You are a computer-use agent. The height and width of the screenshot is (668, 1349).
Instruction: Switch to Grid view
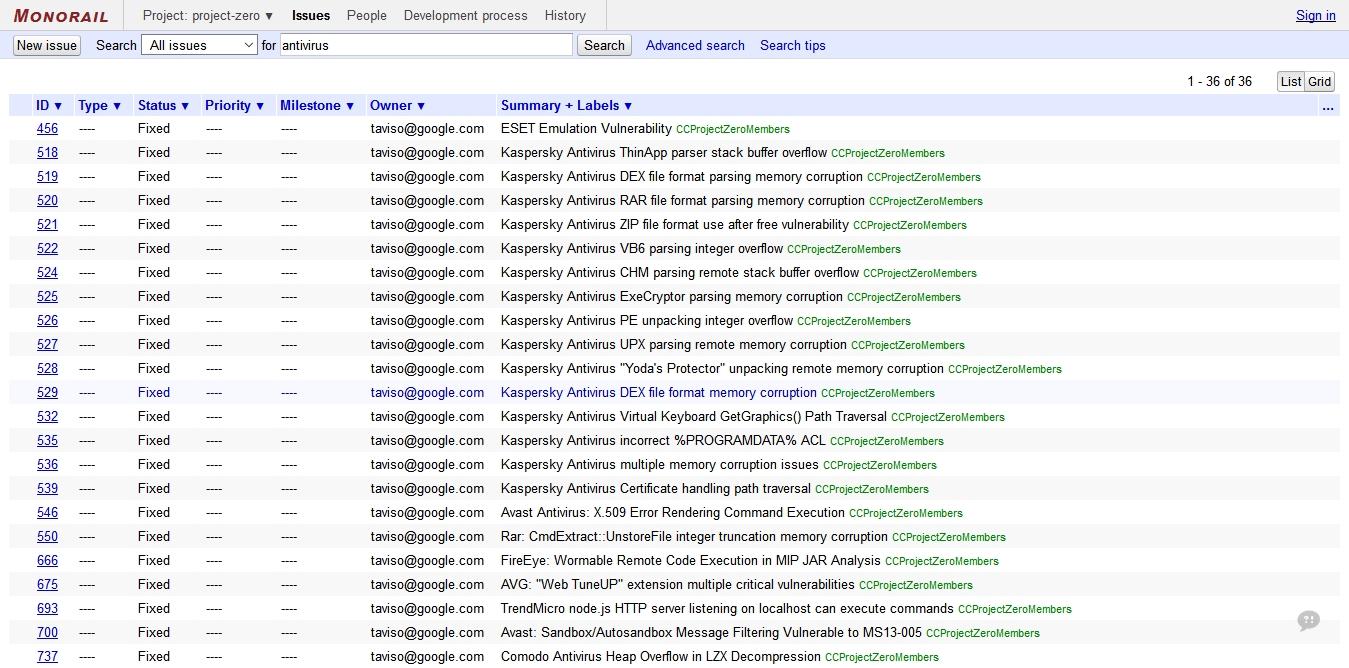(1320, 82)
